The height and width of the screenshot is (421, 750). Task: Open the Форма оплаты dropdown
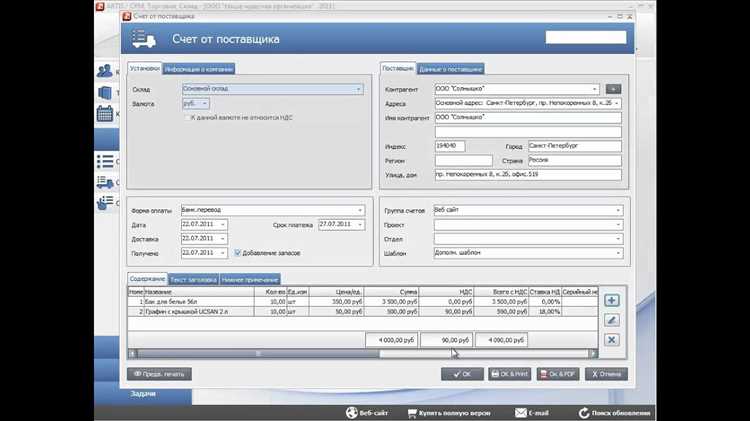click(x=360, y=210)
